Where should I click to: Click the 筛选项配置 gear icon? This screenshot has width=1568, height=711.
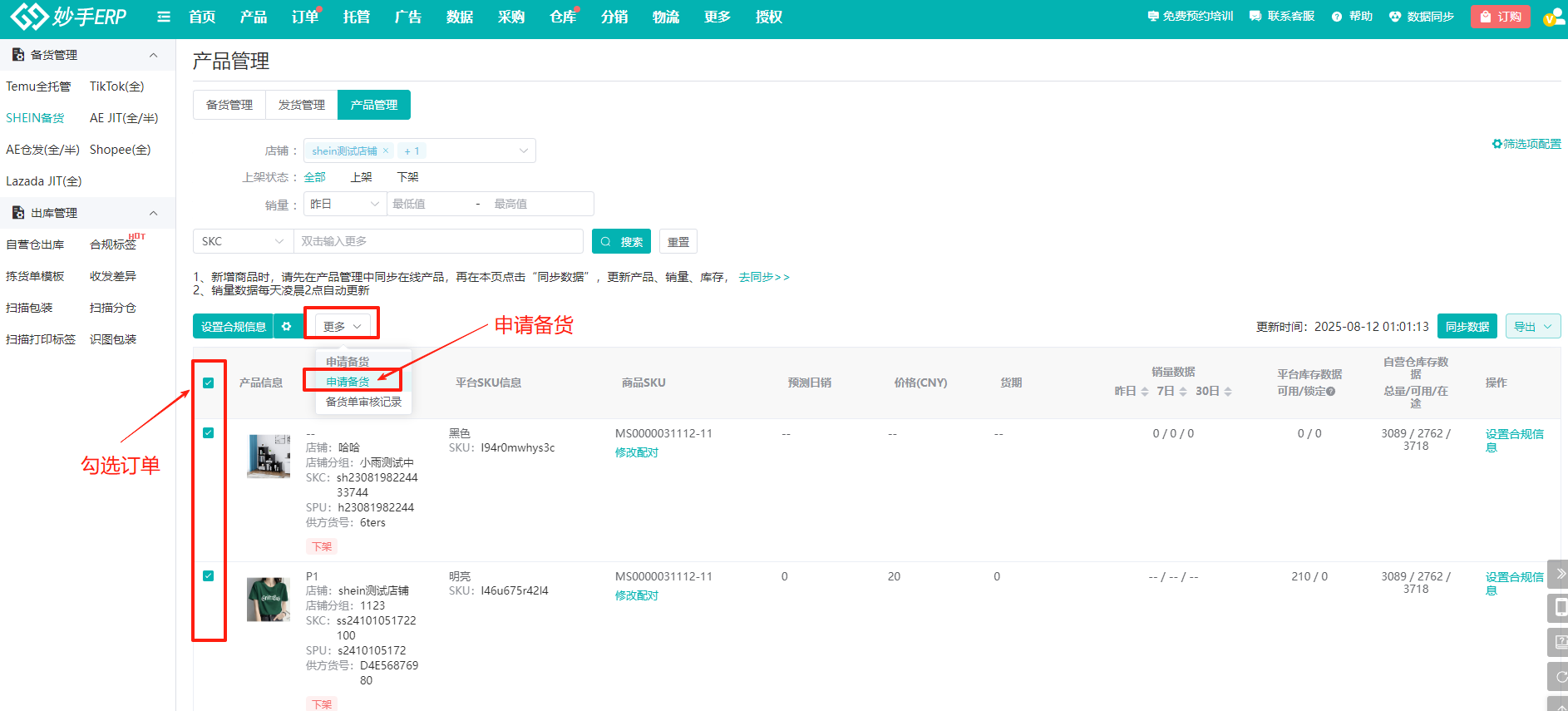point(1497,144)
